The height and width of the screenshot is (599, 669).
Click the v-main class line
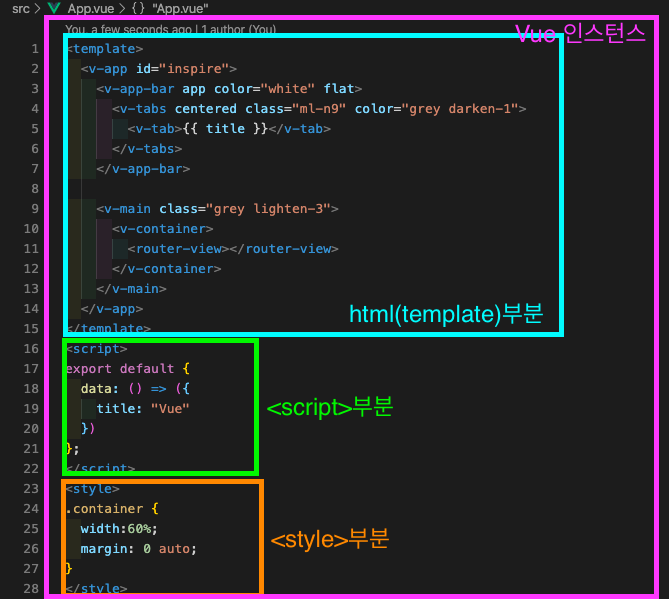coord(218,209)
